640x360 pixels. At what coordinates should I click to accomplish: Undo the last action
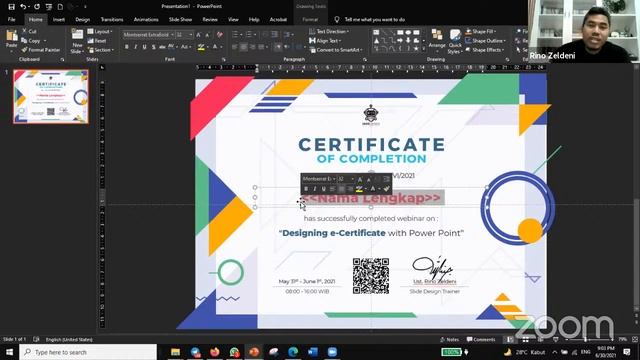click(23, 7)
